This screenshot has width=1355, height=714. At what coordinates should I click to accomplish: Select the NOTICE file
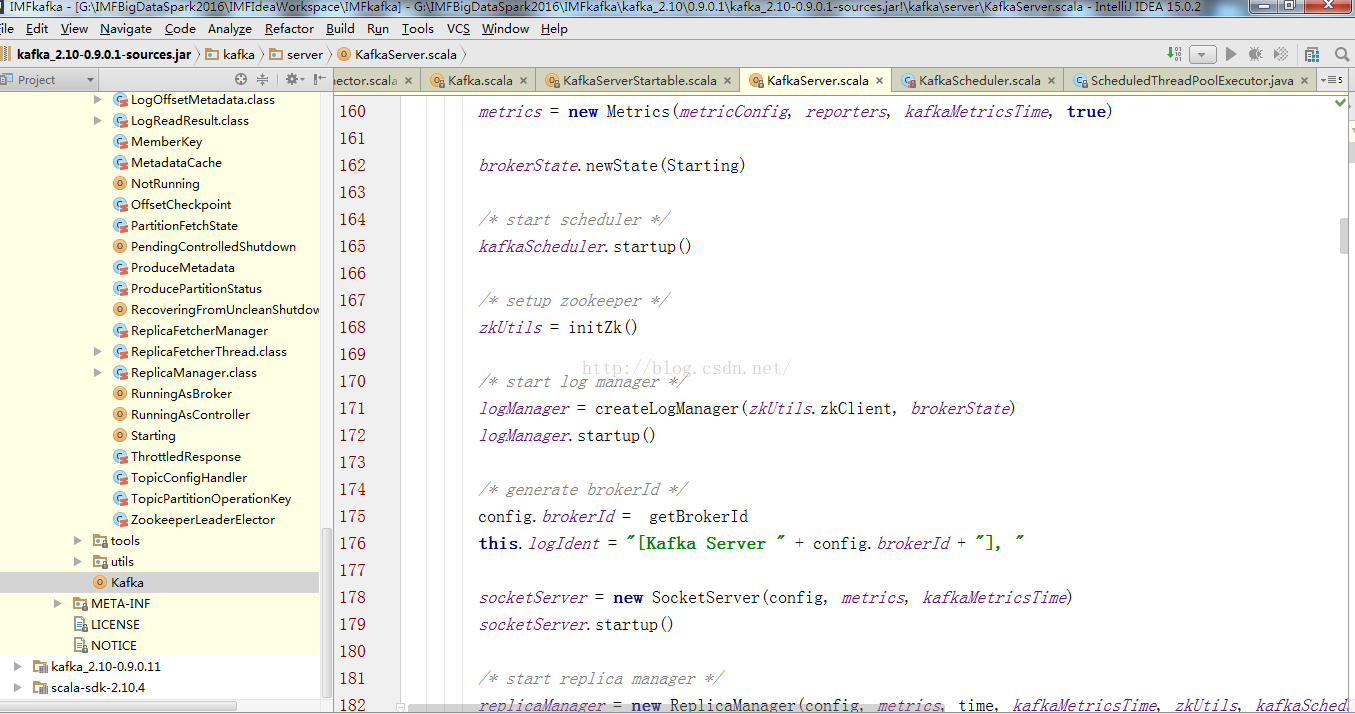(114, 646)
